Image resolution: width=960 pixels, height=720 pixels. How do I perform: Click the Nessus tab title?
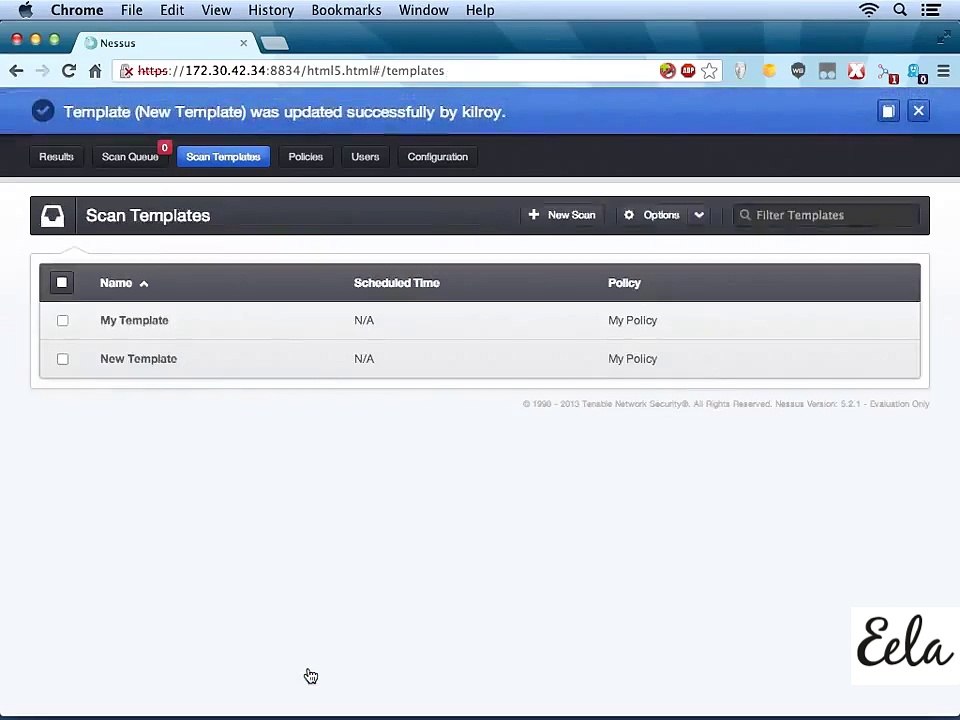(x=118, y=43)
